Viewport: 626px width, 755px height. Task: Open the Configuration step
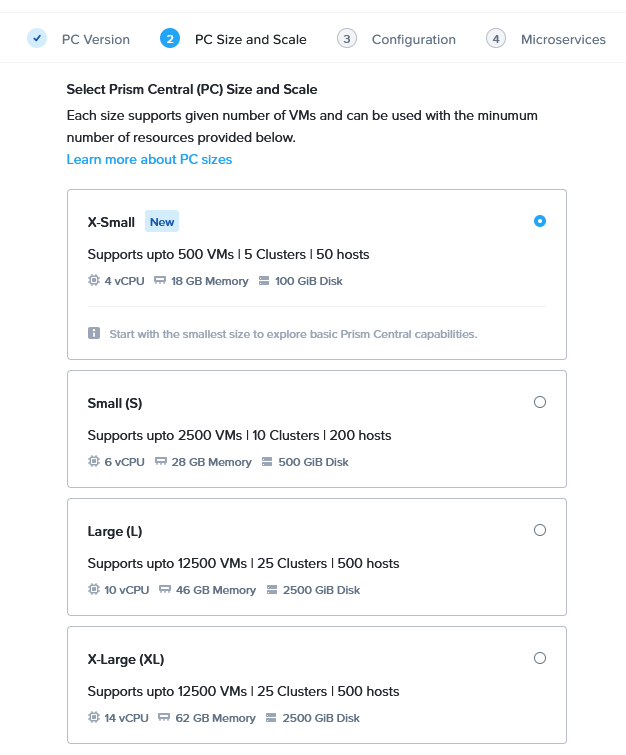point(413,40)
